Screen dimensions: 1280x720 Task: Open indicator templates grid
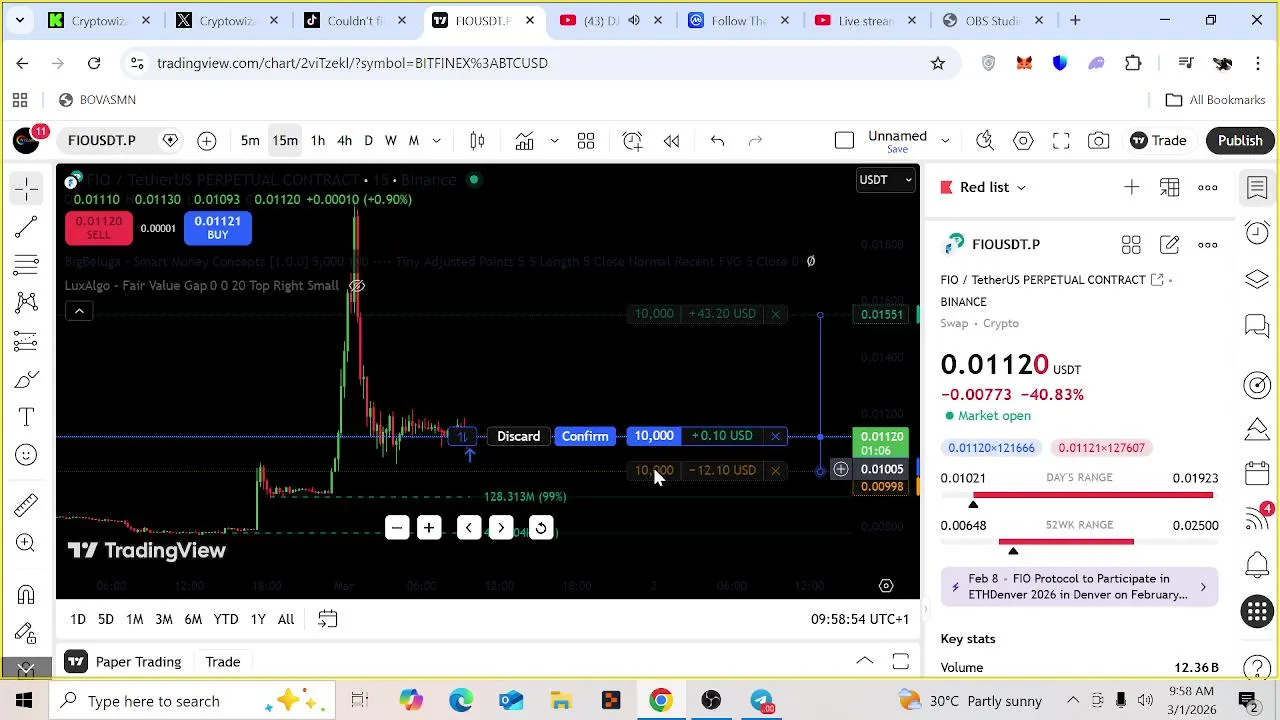(586, 141)
